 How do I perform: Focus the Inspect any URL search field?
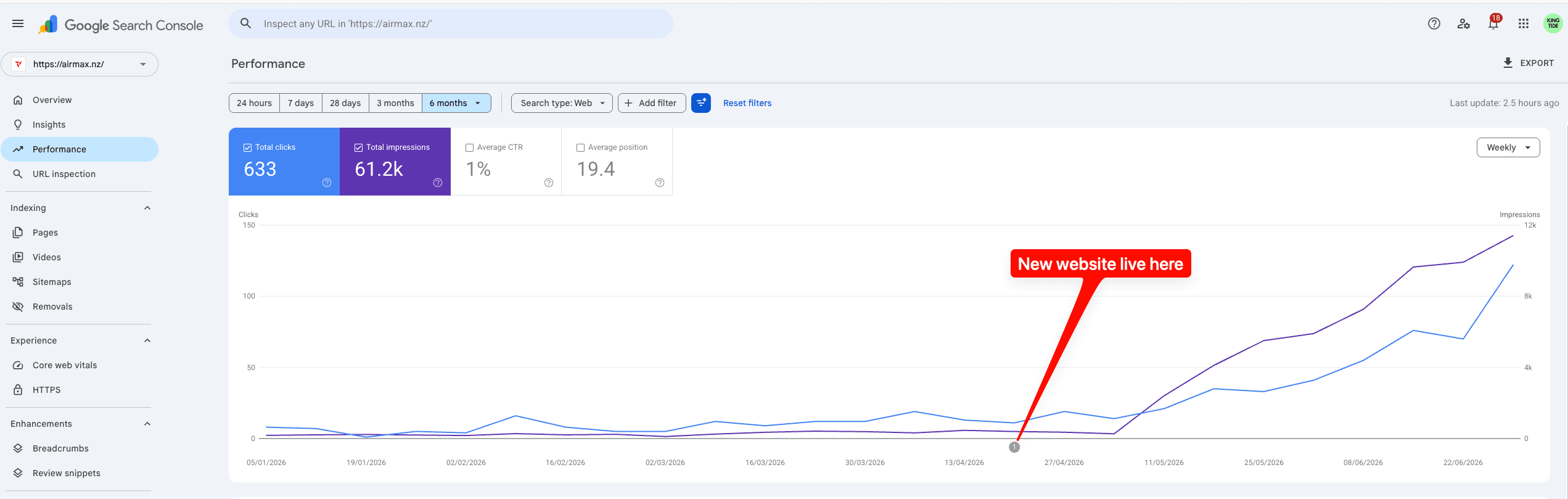451,23
